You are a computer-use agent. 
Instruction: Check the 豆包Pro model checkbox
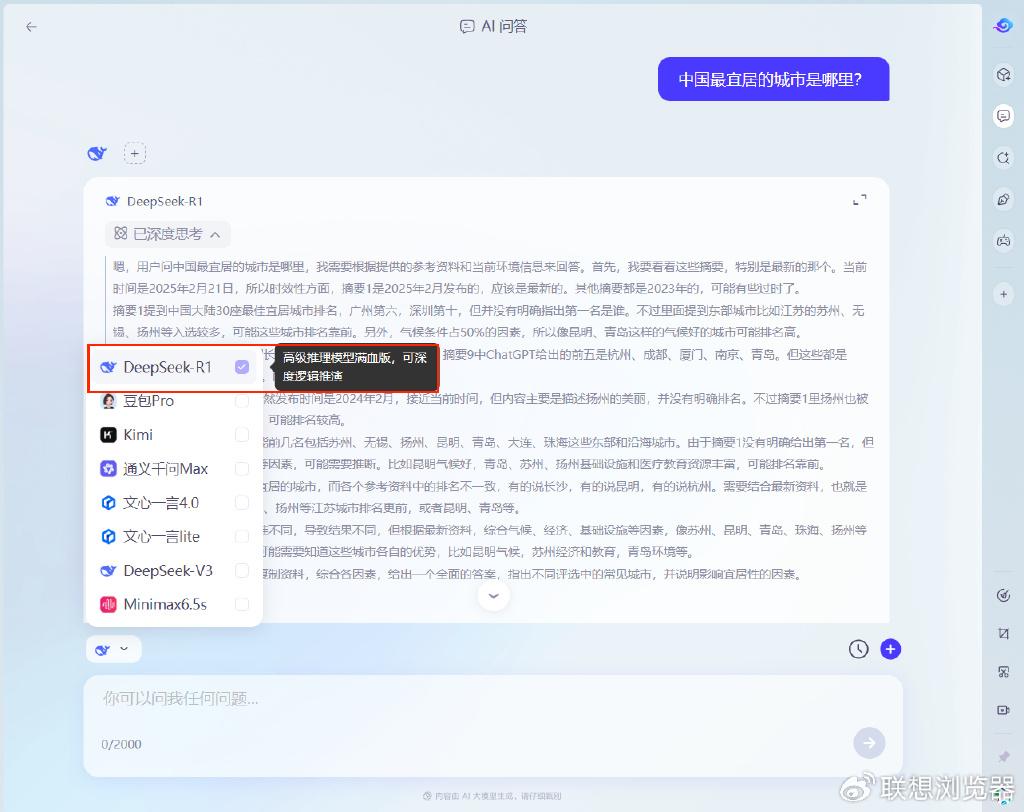pyautogui.click(x=242, y=401)
